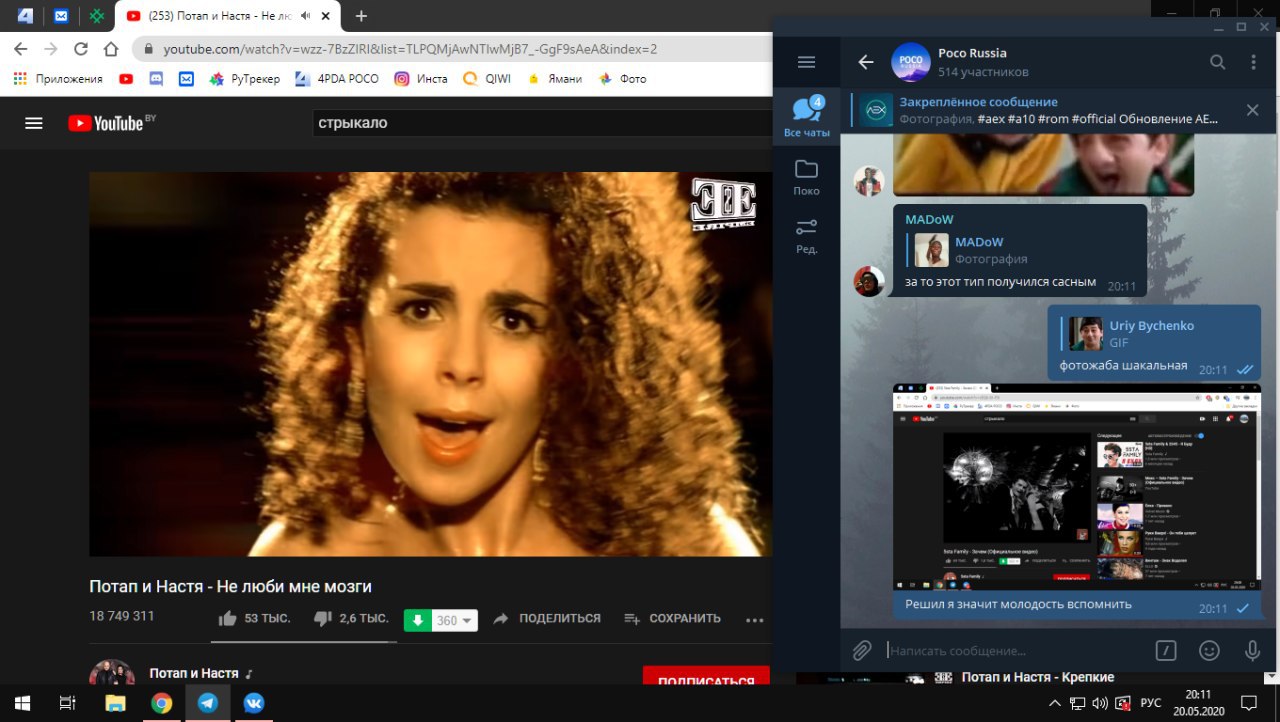Open the 360 quality dropdown arrow

[x=467, y=620]
